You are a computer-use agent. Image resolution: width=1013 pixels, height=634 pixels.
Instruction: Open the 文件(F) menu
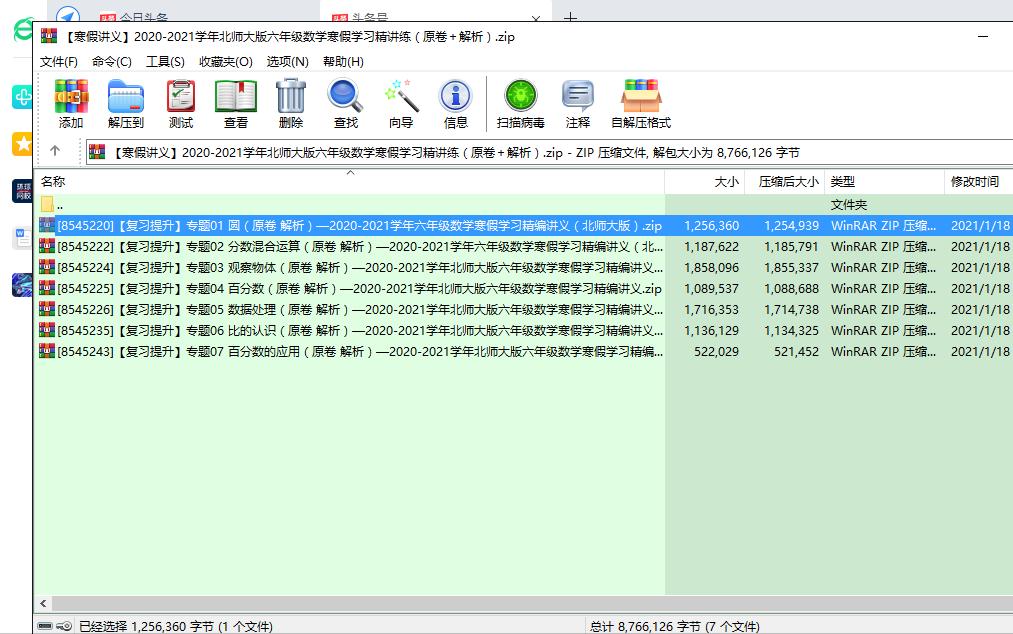coord(62,61)
